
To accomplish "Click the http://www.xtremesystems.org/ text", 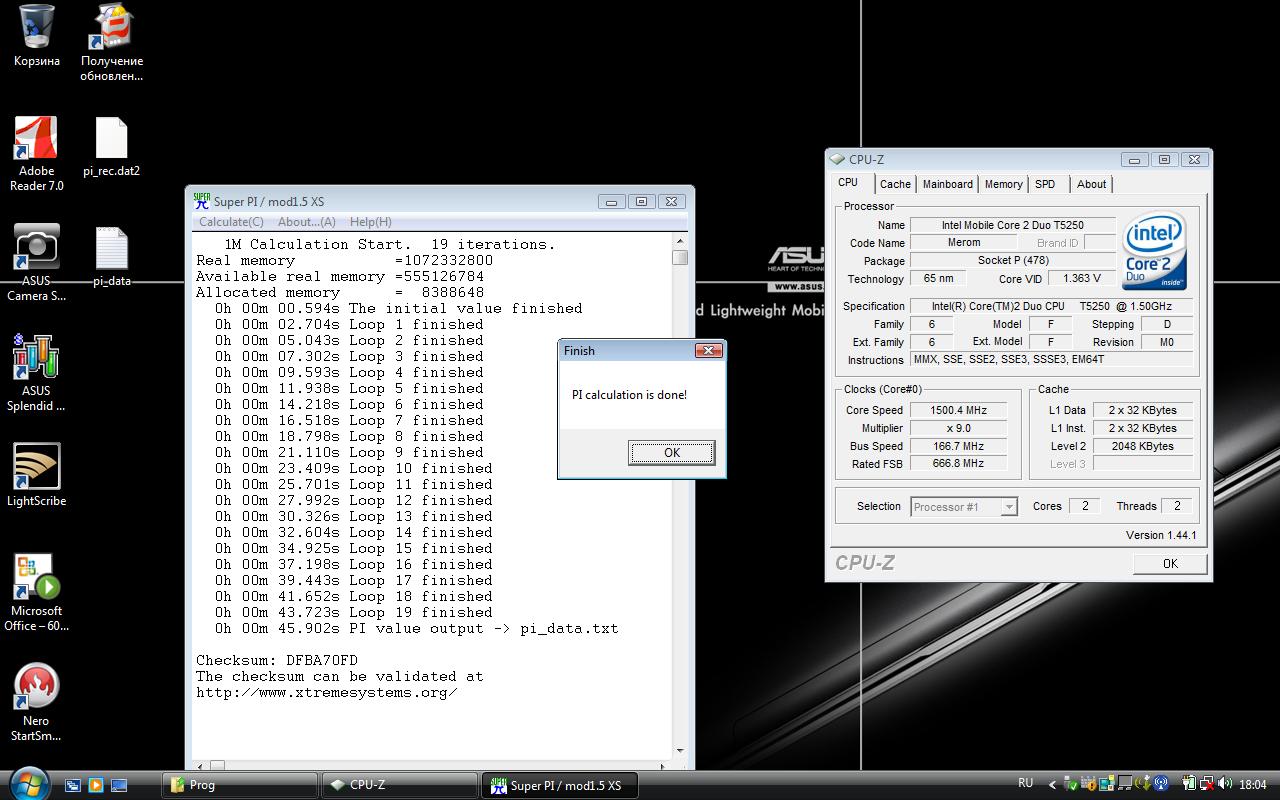I will (327, 692).
